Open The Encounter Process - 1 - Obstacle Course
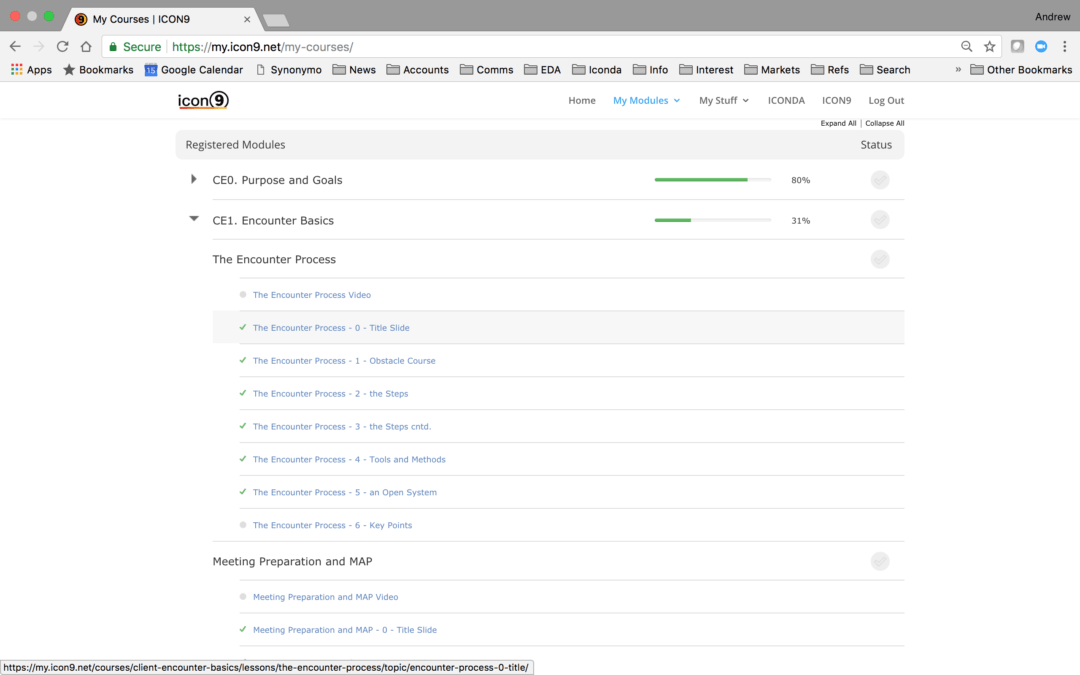Image resolution: width=1080 pixels, height=675 pixels. tap(344, 361)
